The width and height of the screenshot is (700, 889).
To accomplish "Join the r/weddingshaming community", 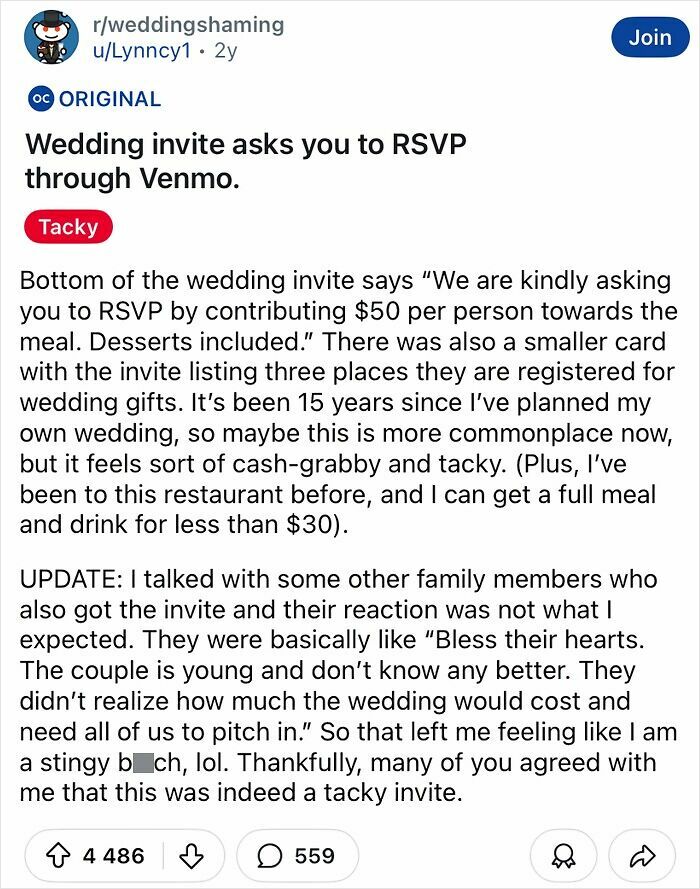I will point(650,37).
